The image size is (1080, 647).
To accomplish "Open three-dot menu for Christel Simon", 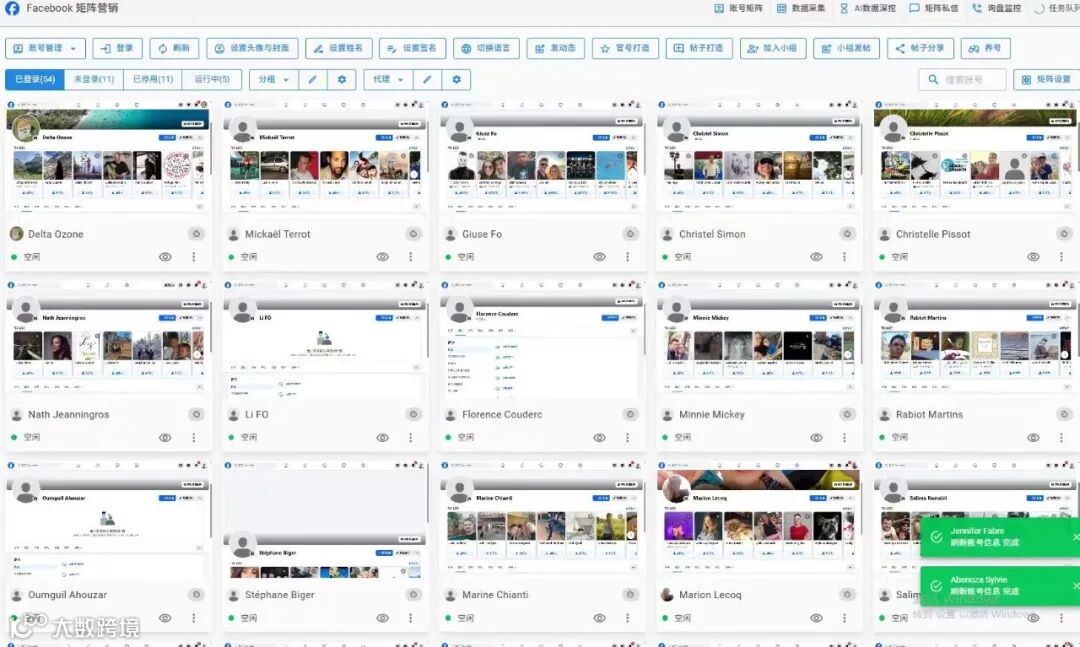I will 844,256.
